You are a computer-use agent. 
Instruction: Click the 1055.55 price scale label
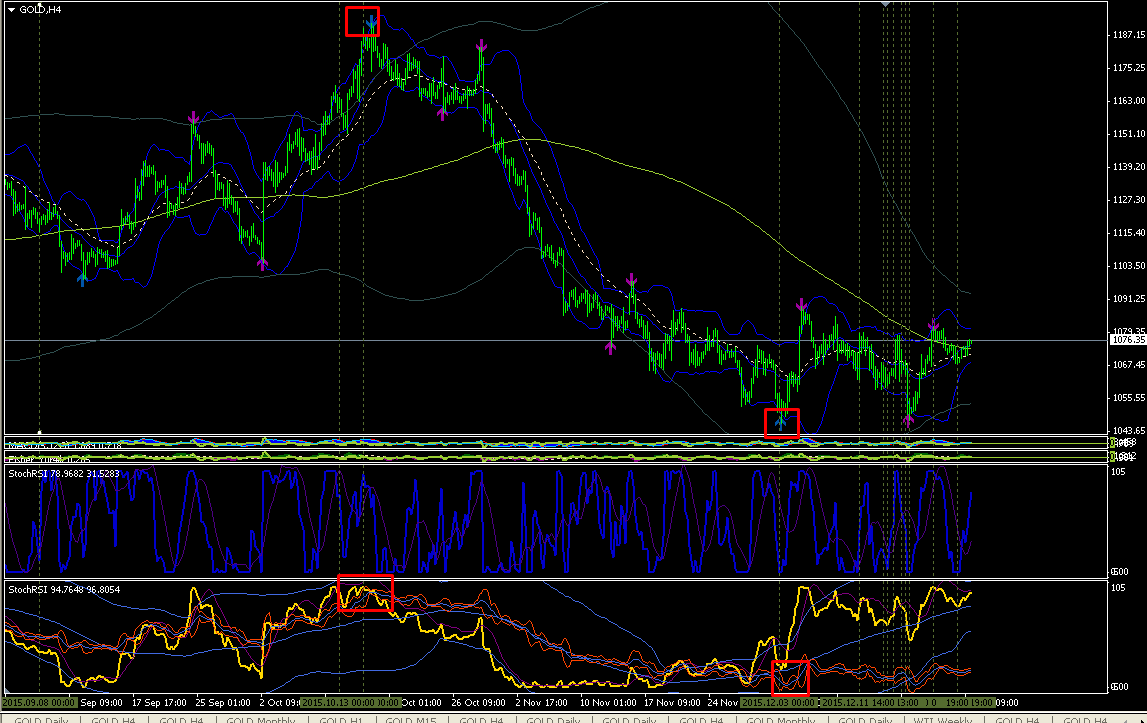click(1129, 397)
